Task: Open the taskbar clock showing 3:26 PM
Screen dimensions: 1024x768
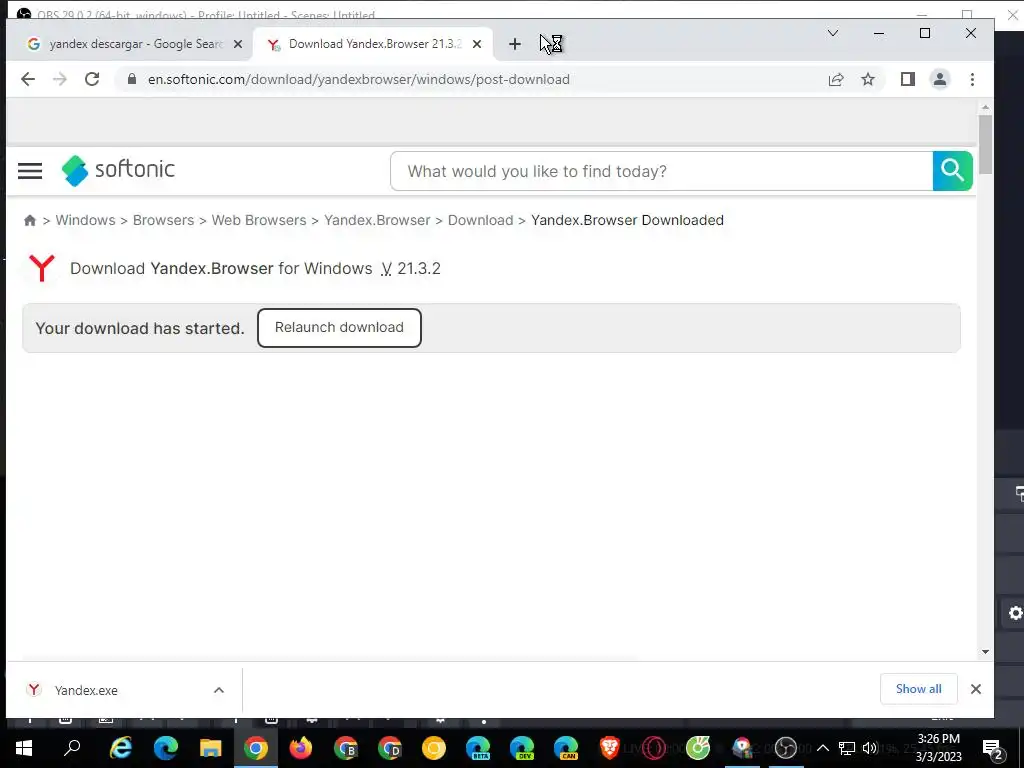Action: 938,748
